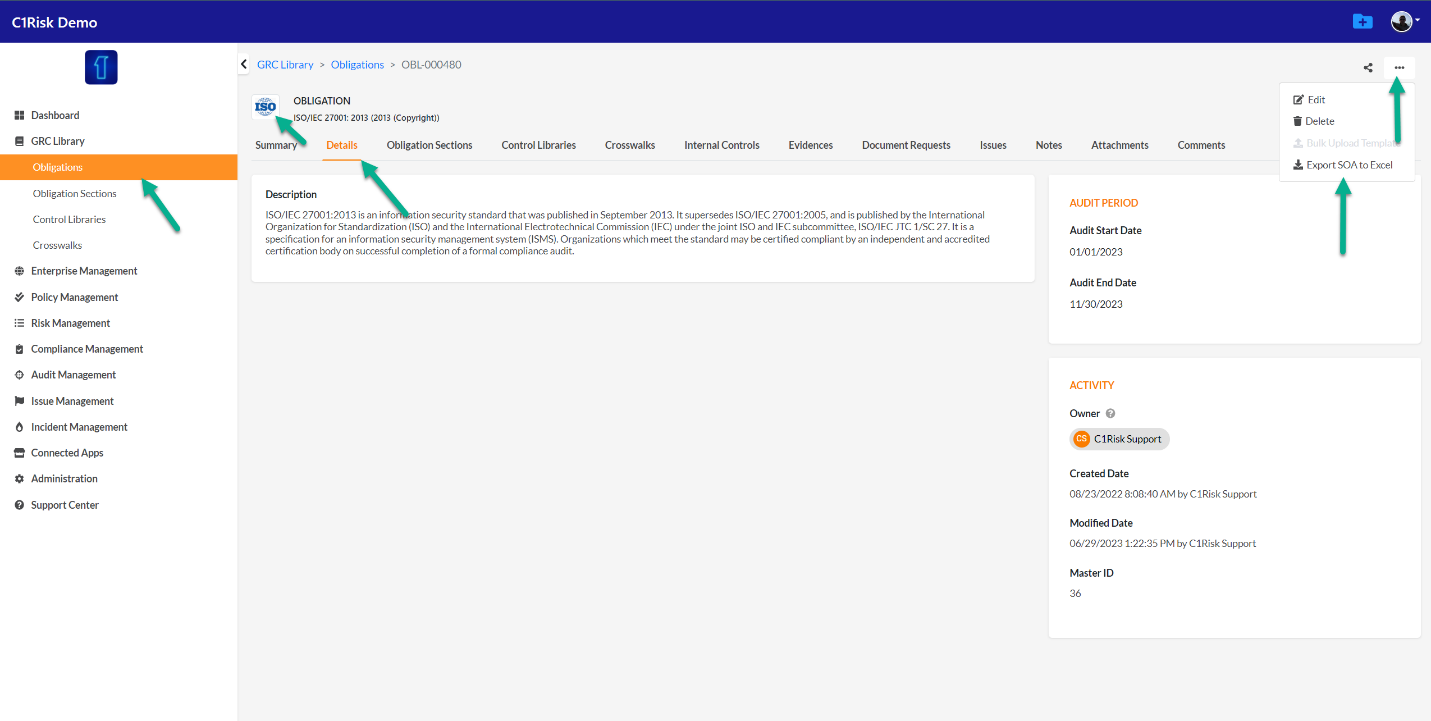
Task: Click the Enterprise Management globe icon
Action: pyautogui.click(x=19, y=271)
